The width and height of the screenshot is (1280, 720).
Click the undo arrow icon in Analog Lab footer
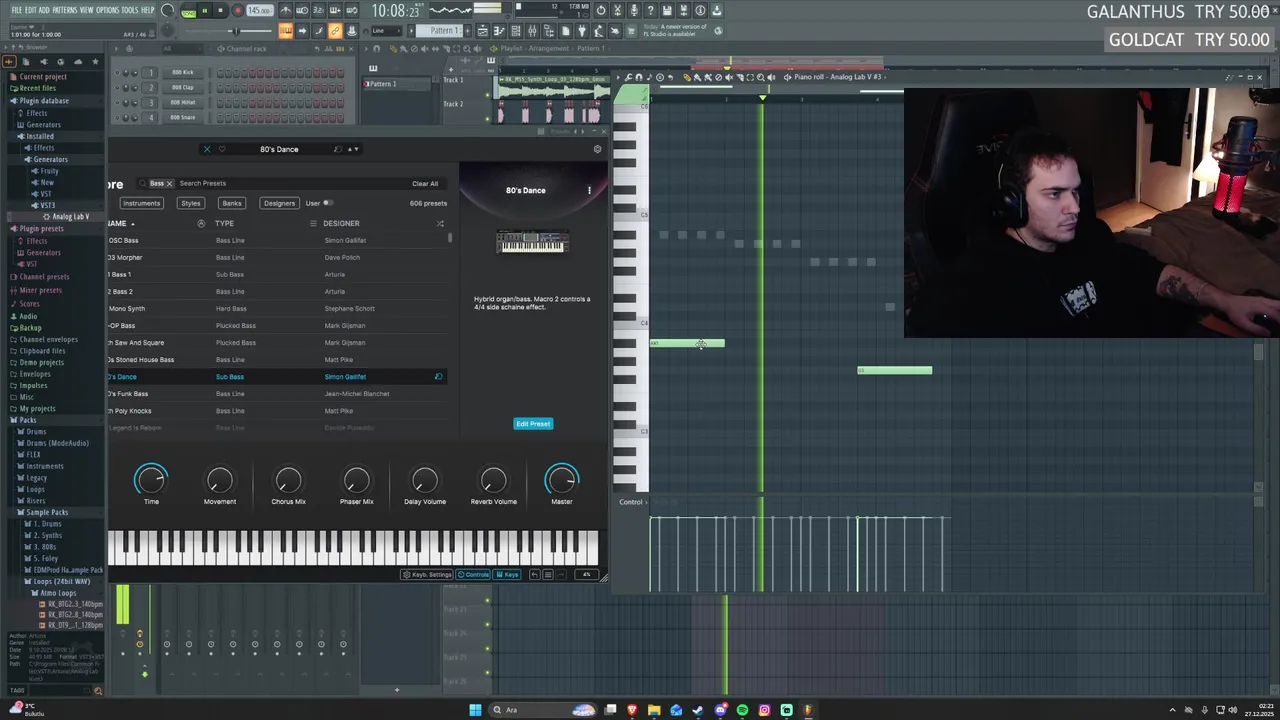tap(534, 574)
